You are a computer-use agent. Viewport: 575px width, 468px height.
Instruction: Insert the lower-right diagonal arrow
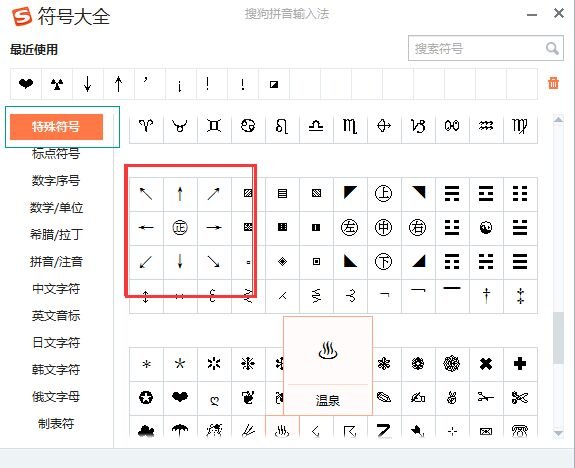point(214,262)
